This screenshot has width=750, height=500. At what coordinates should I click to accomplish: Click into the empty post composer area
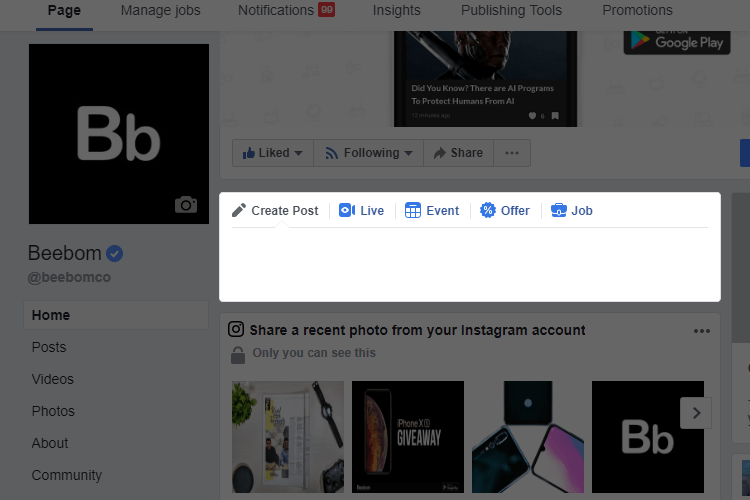[470, 264]
